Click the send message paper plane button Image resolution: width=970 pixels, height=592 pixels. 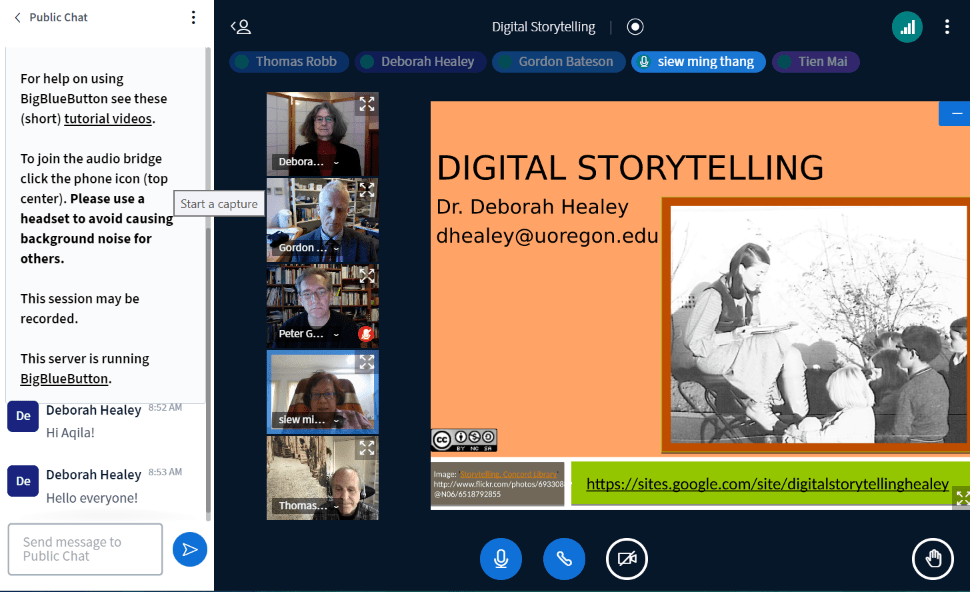click(x=189, y=549)
